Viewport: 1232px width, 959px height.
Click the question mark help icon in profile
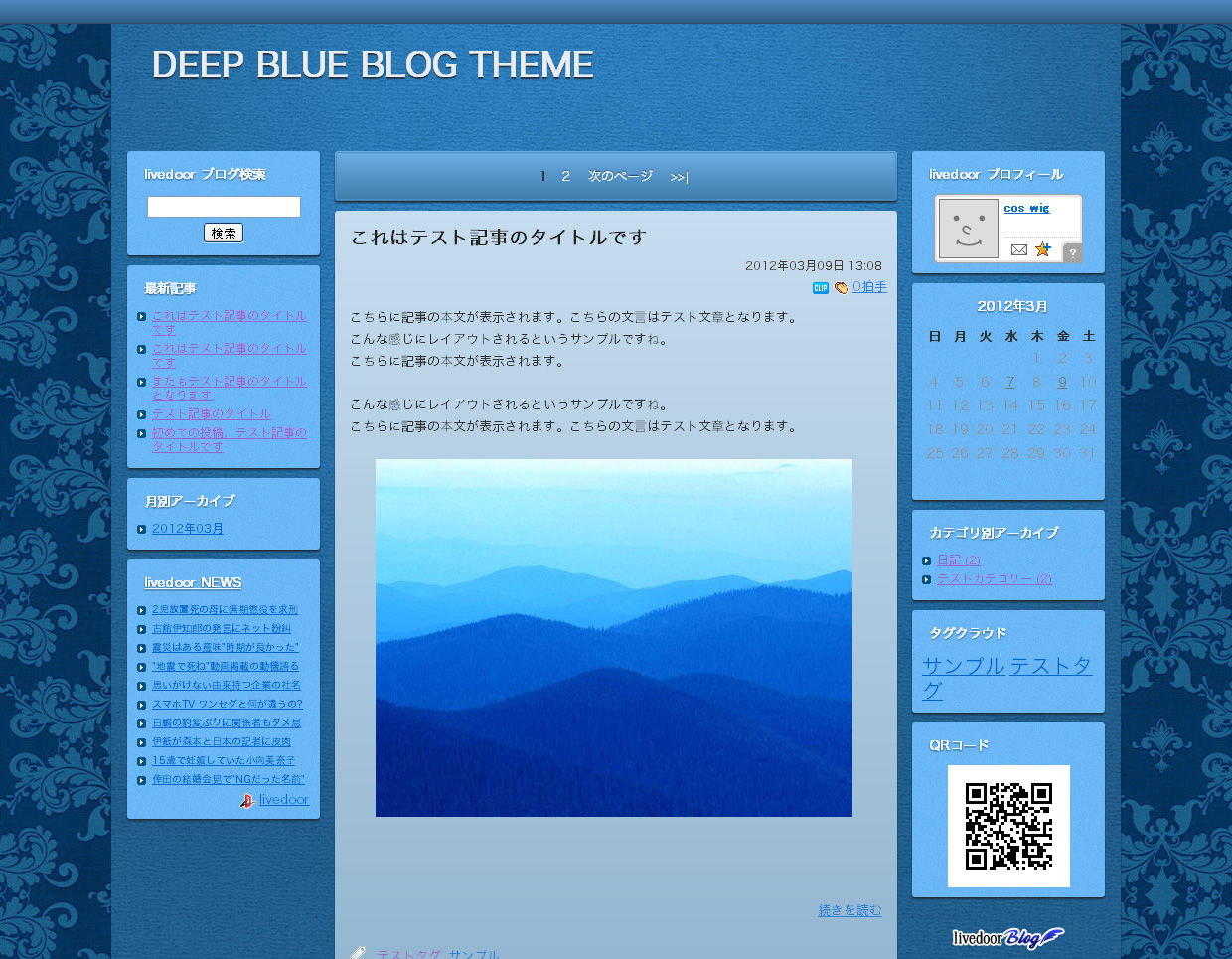1072,253
